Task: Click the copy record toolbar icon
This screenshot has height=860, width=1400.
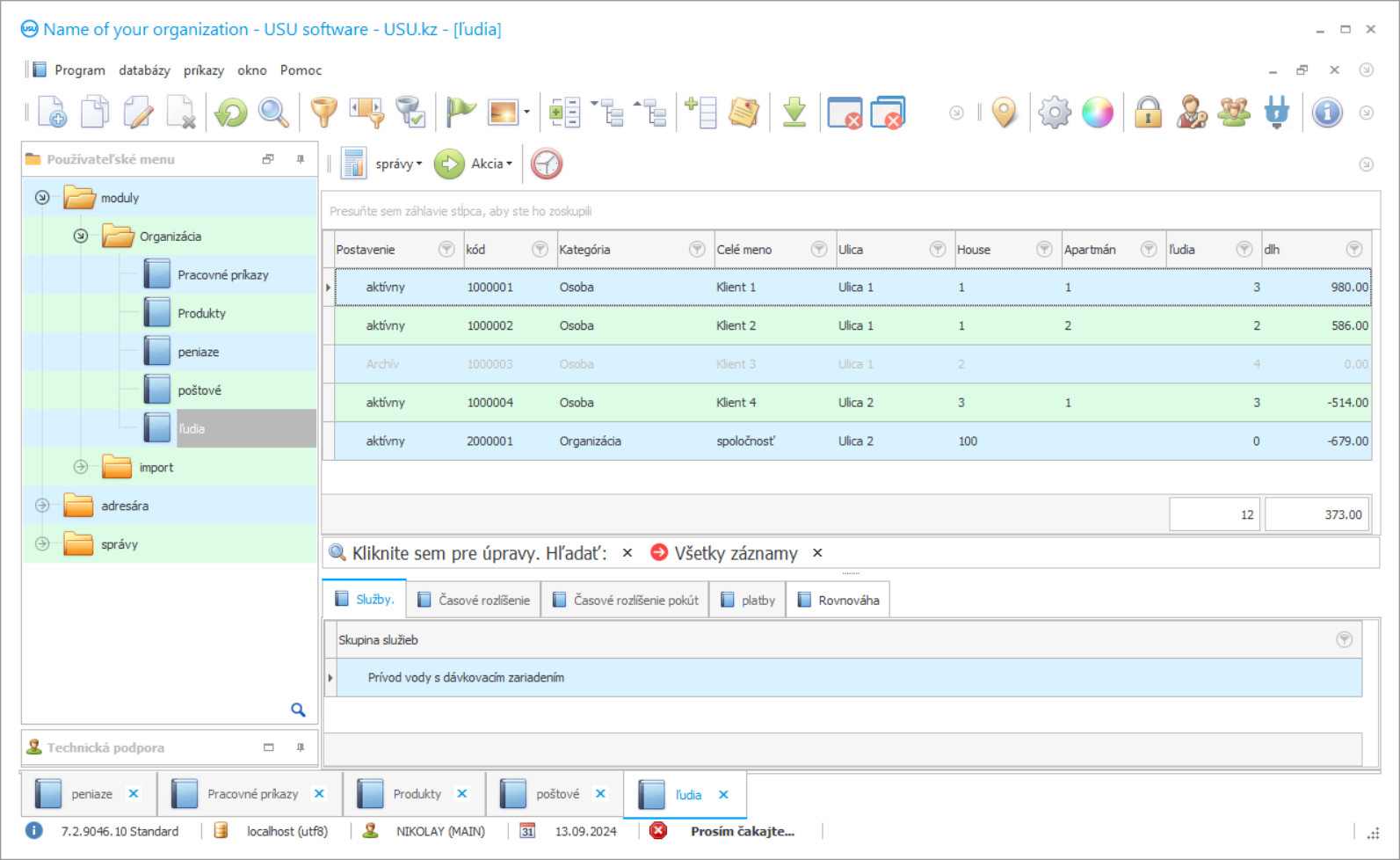Action: point(95,113)
